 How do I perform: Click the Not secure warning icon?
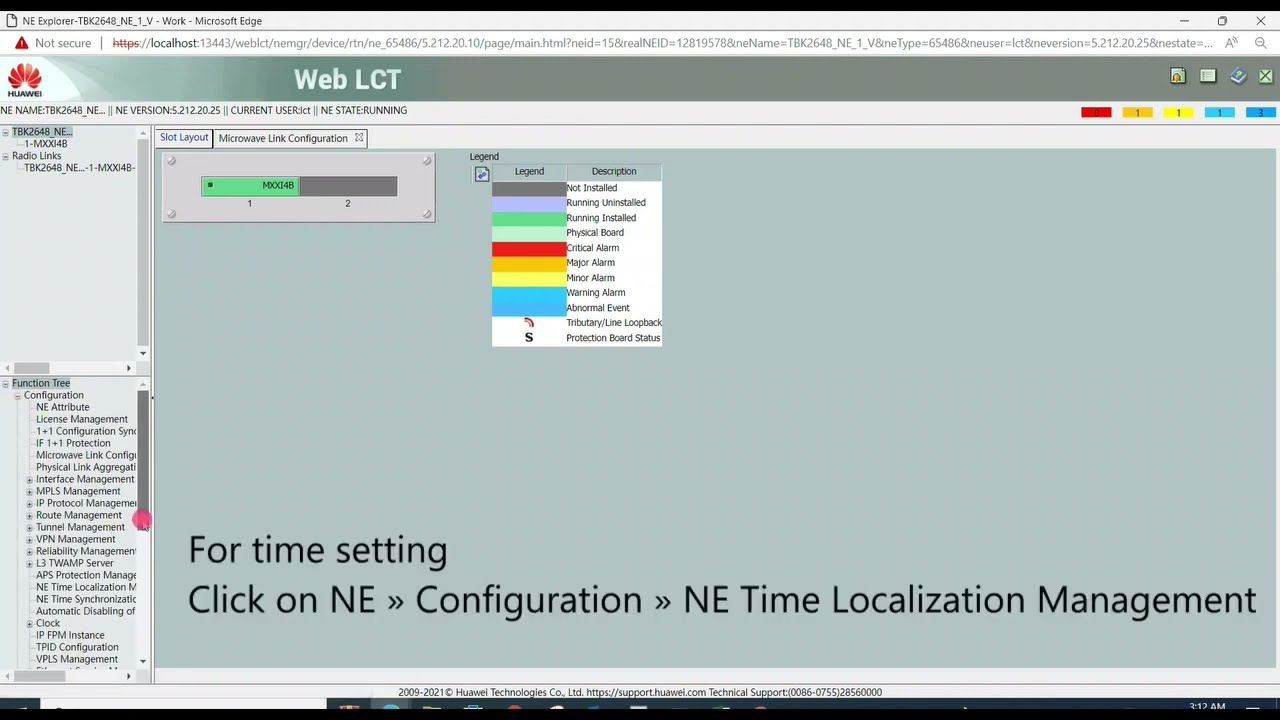21,43
